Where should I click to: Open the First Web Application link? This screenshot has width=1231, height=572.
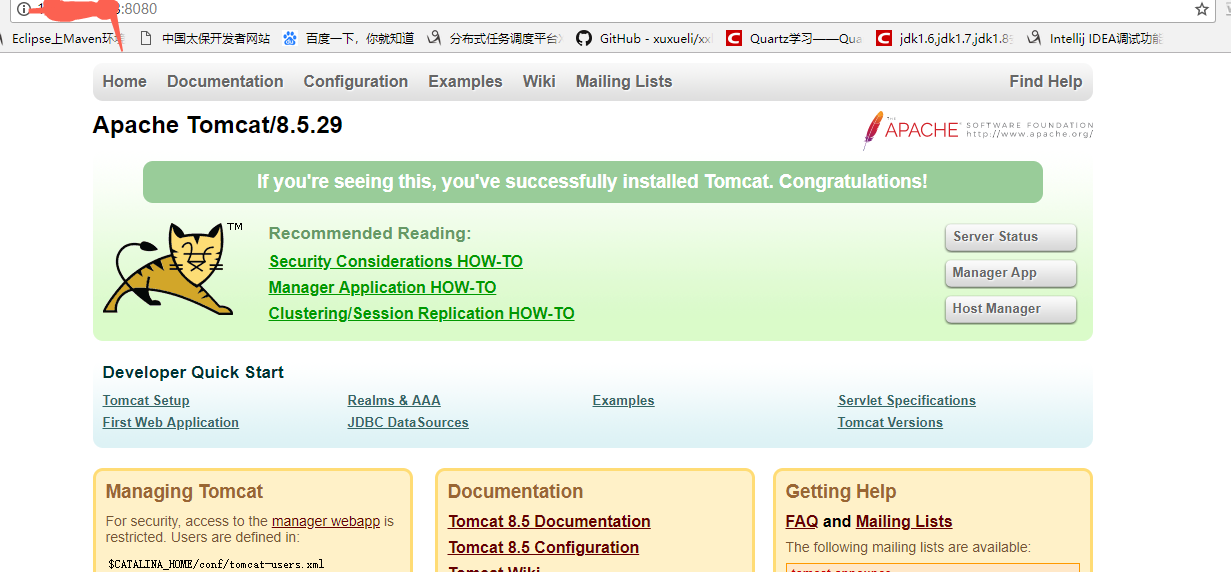coord(171,423)
